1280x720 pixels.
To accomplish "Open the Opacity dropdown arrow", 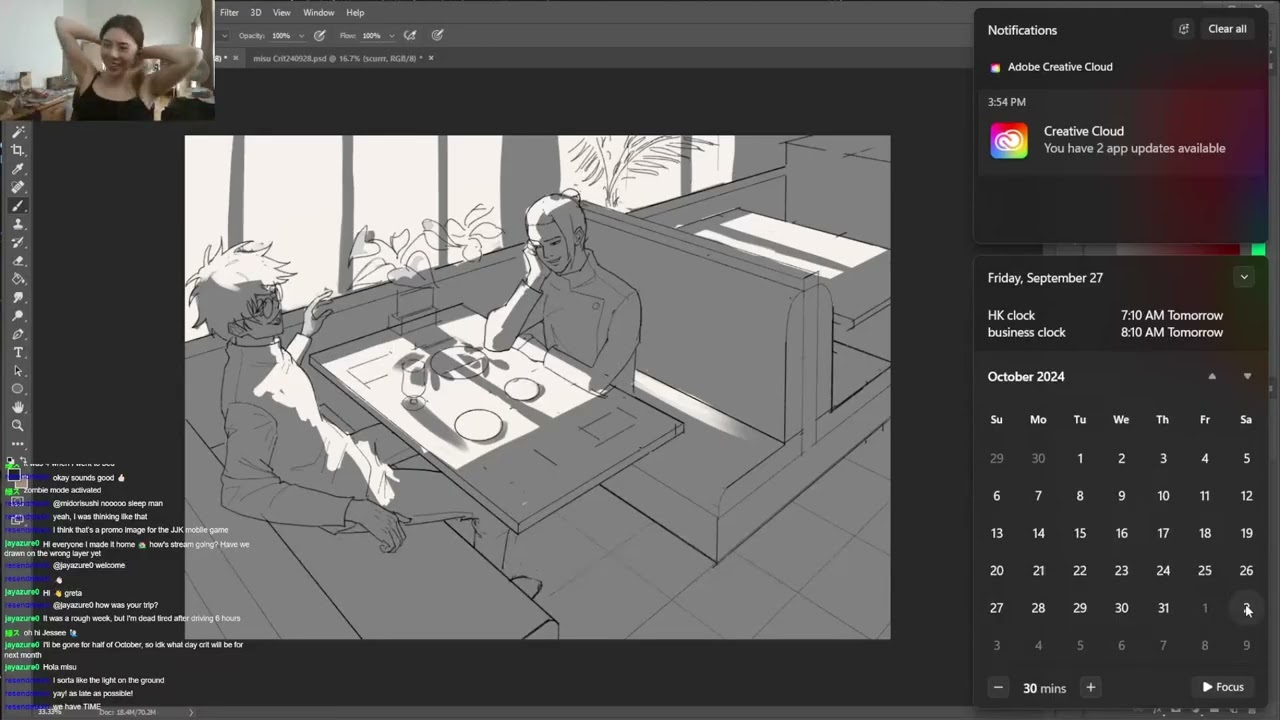I will 301,35.
